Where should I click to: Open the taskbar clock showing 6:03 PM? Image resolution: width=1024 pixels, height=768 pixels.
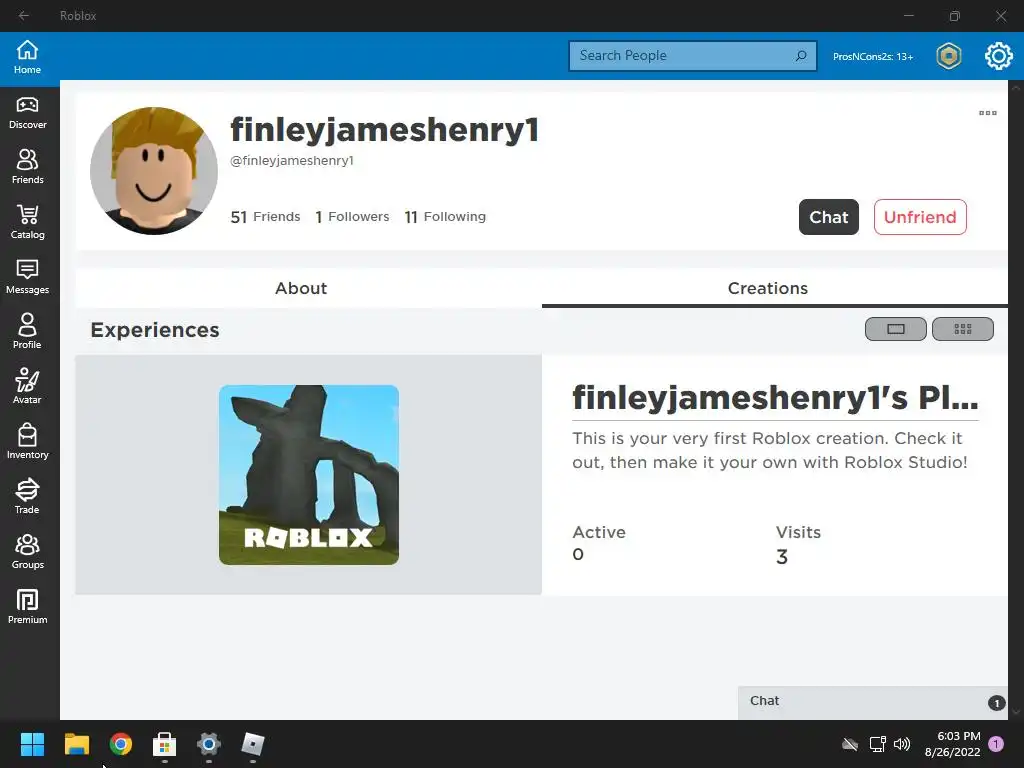click(952, 744)
